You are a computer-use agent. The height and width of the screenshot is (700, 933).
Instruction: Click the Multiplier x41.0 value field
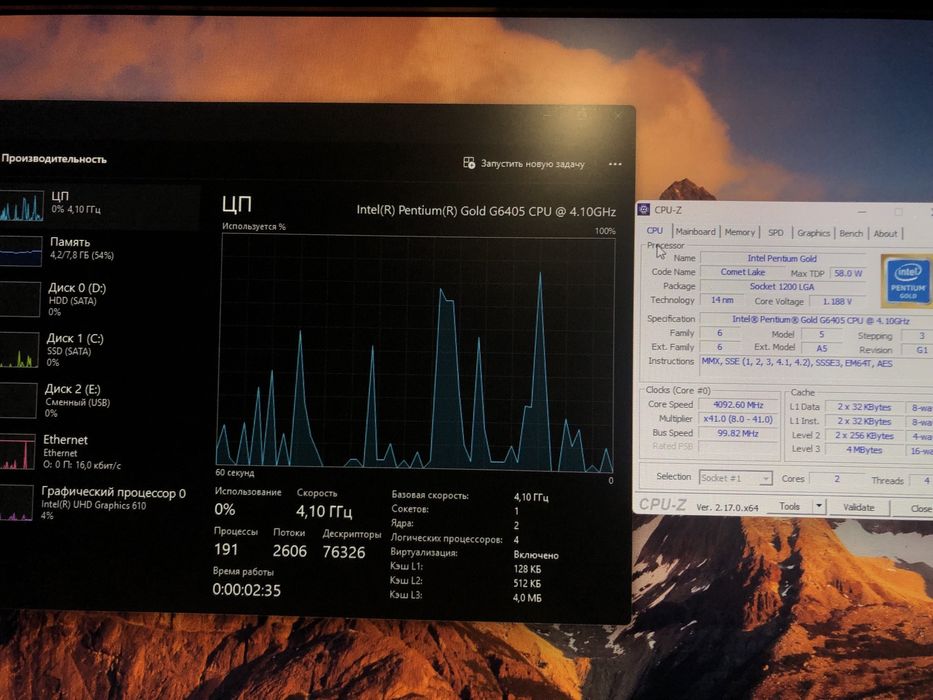[738, 419]
